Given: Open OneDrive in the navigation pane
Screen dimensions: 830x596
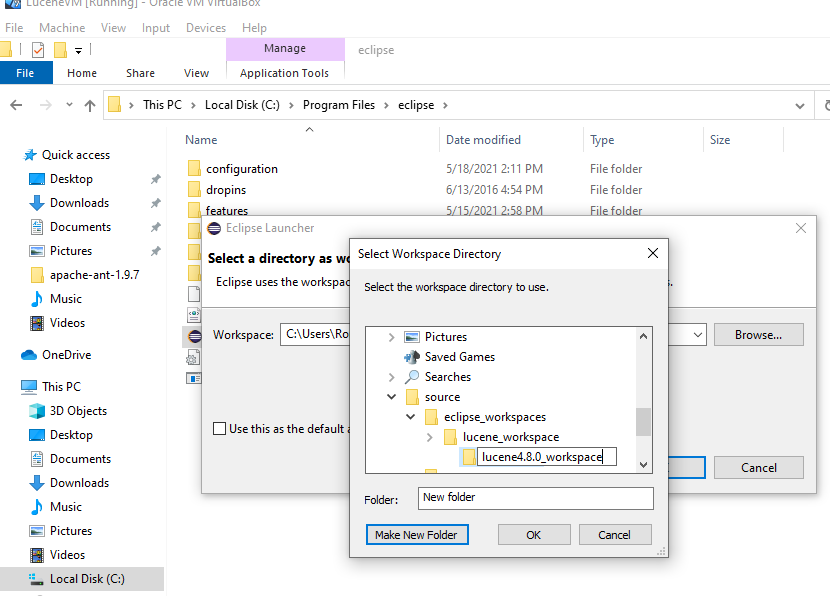Looking at the screenshot, I should (x=66, y=355).
